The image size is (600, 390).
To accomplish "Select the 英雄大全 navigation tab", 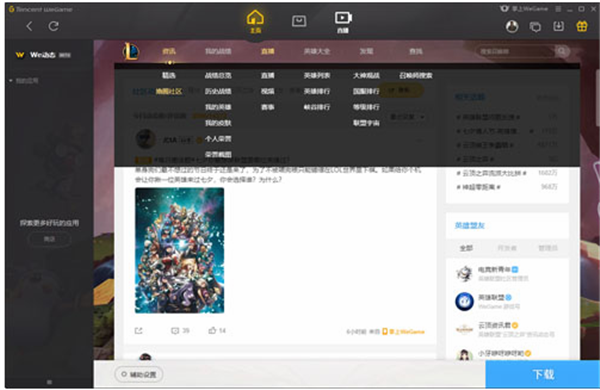I will point(317,51).
